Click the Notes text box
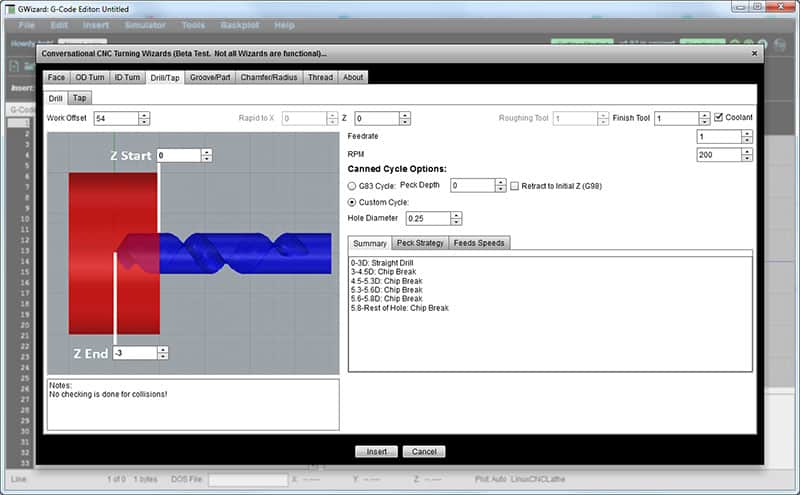This screenshot has width=800, height=495. click(193, 404)
